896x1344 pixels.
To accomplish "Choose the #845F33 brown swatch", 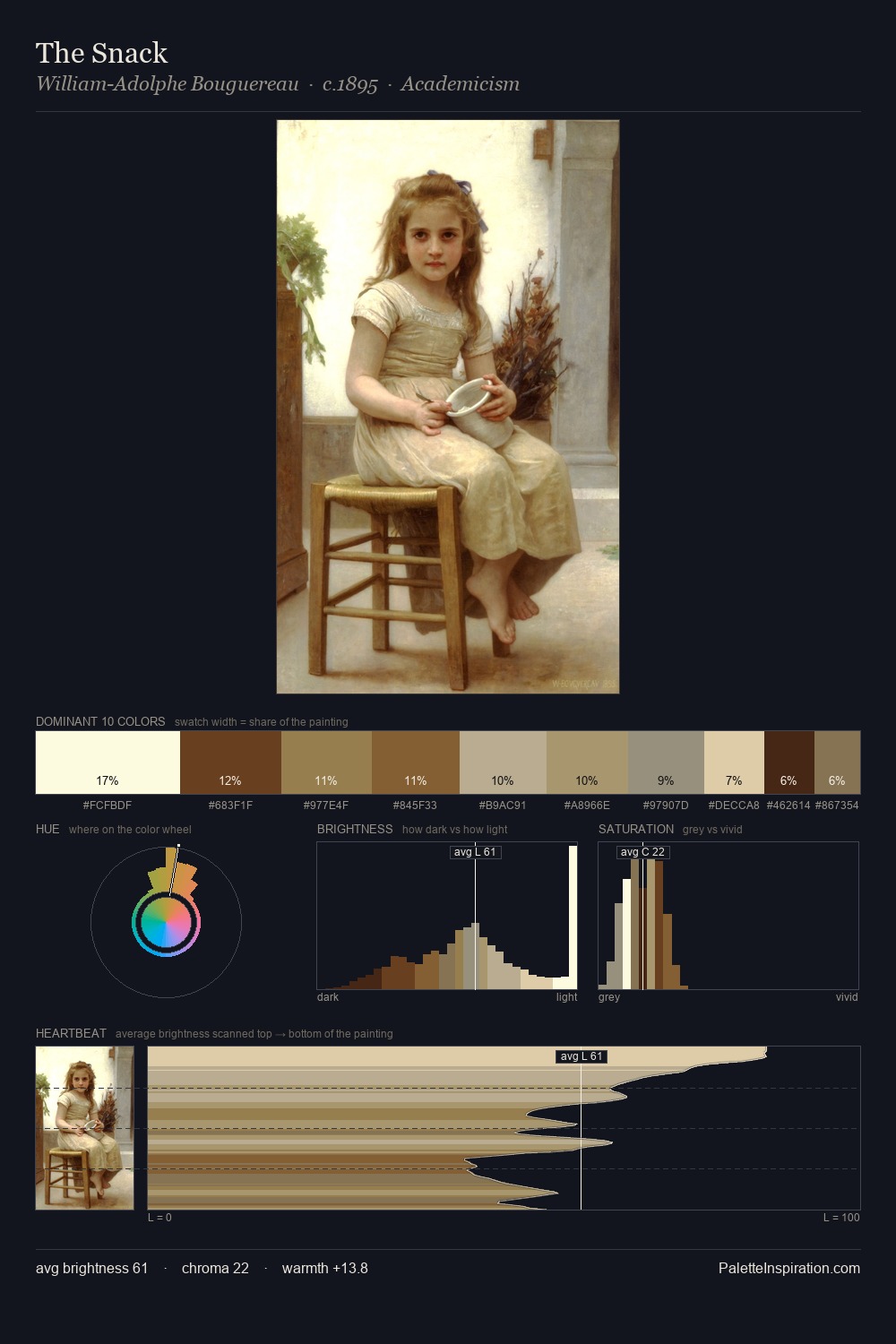I will pyautogui.click(x=416, y=762).
